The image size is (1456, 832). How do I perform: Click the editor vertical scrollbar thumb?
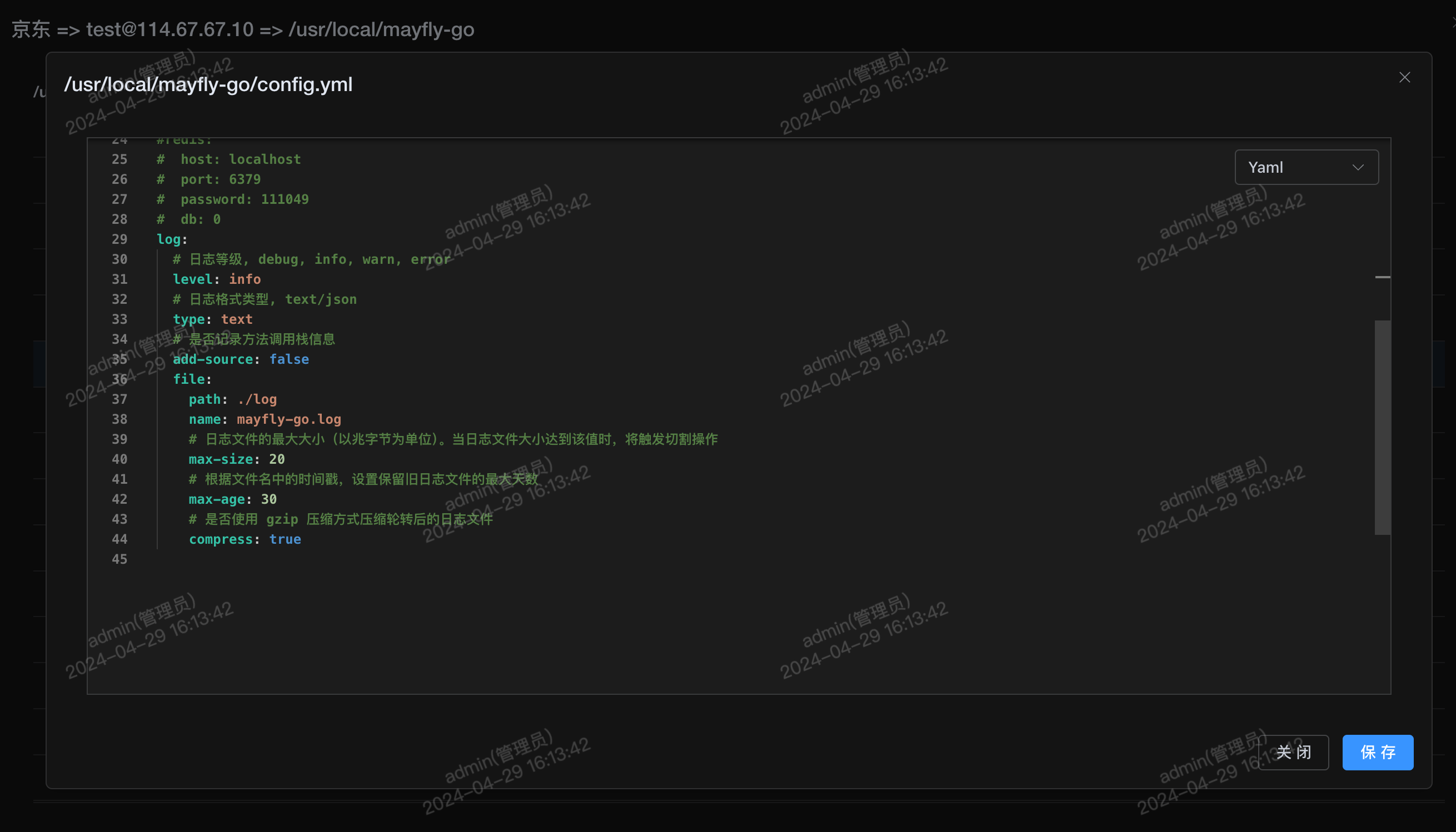tap(1382, 427)
